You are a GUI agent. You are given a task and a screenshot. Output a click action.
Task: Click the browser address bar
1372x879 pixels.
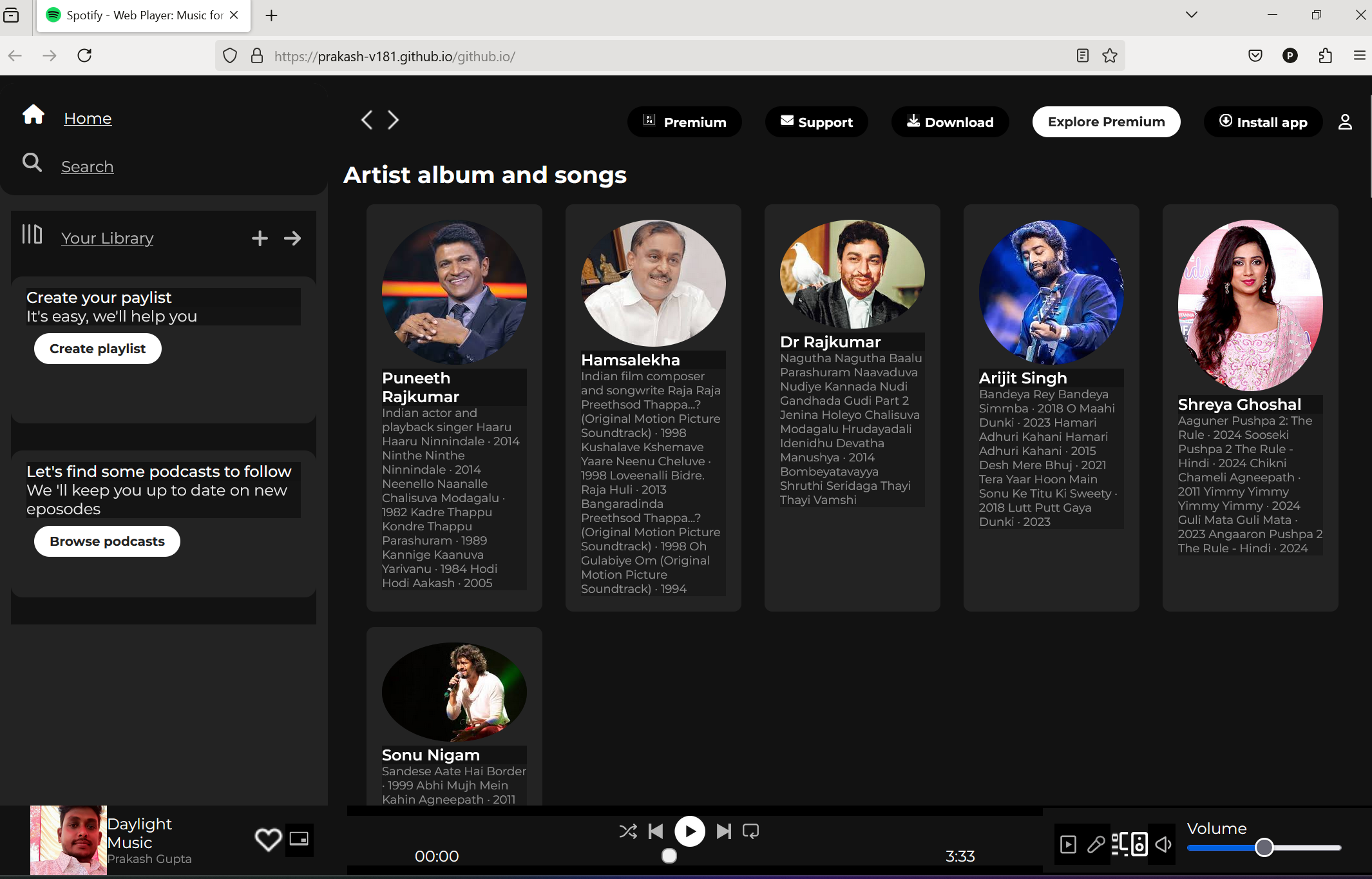(670, 56)
